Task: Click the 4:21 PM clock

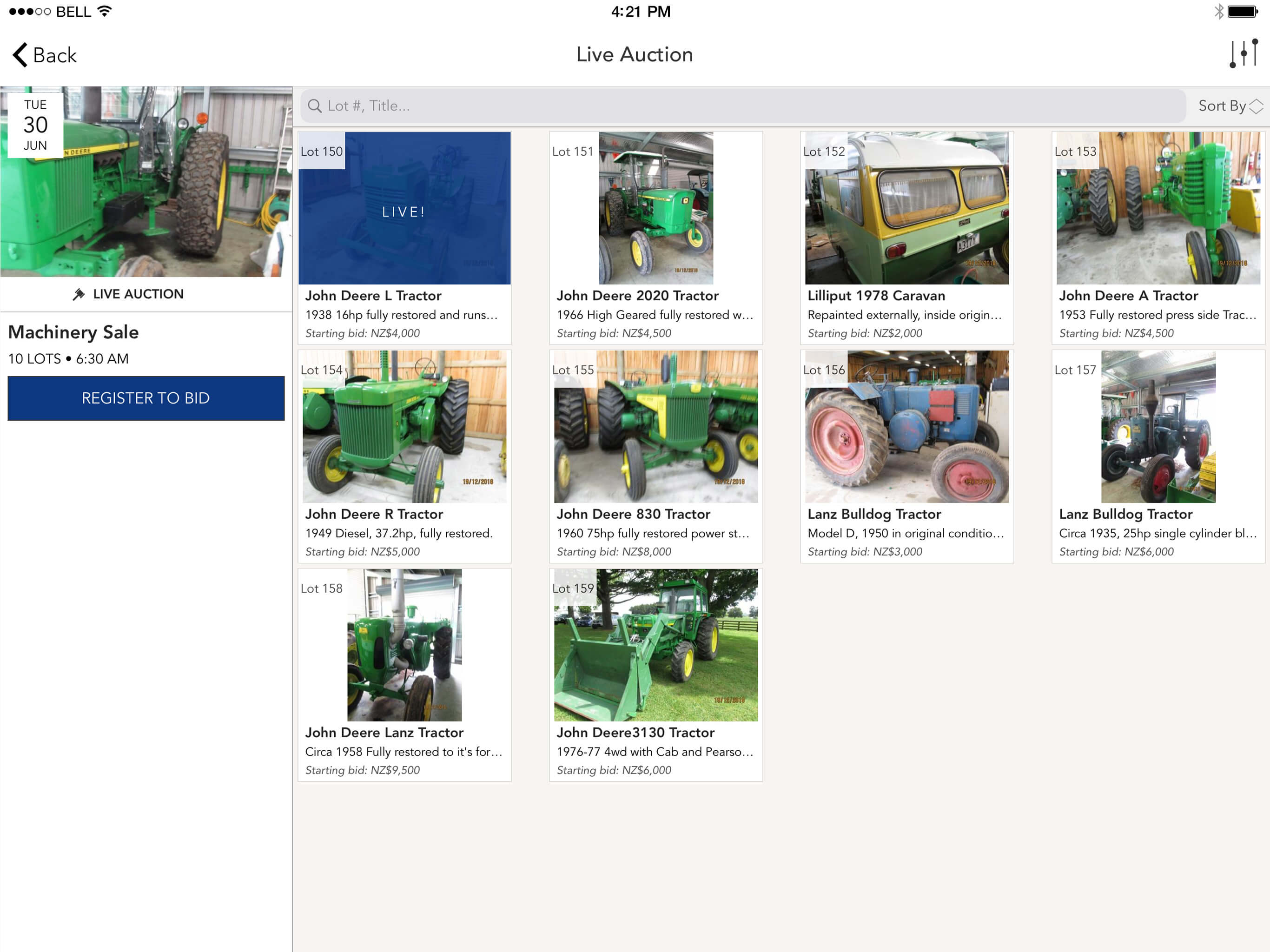Action: pyautogui.click(x=640, y=12)
